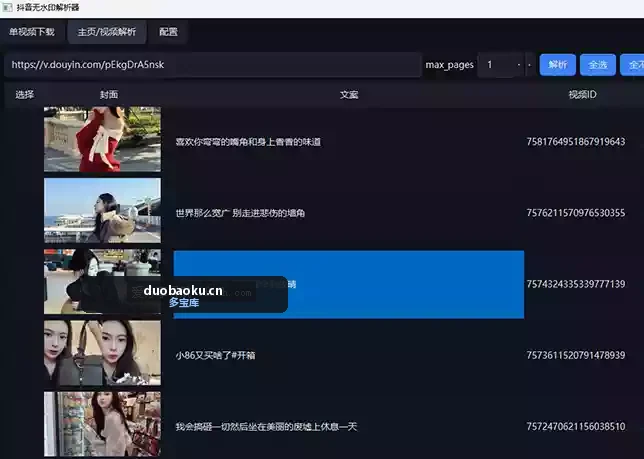Click the max_pages label
Viewport: 644px width, 459px height.
click(449, 65)
